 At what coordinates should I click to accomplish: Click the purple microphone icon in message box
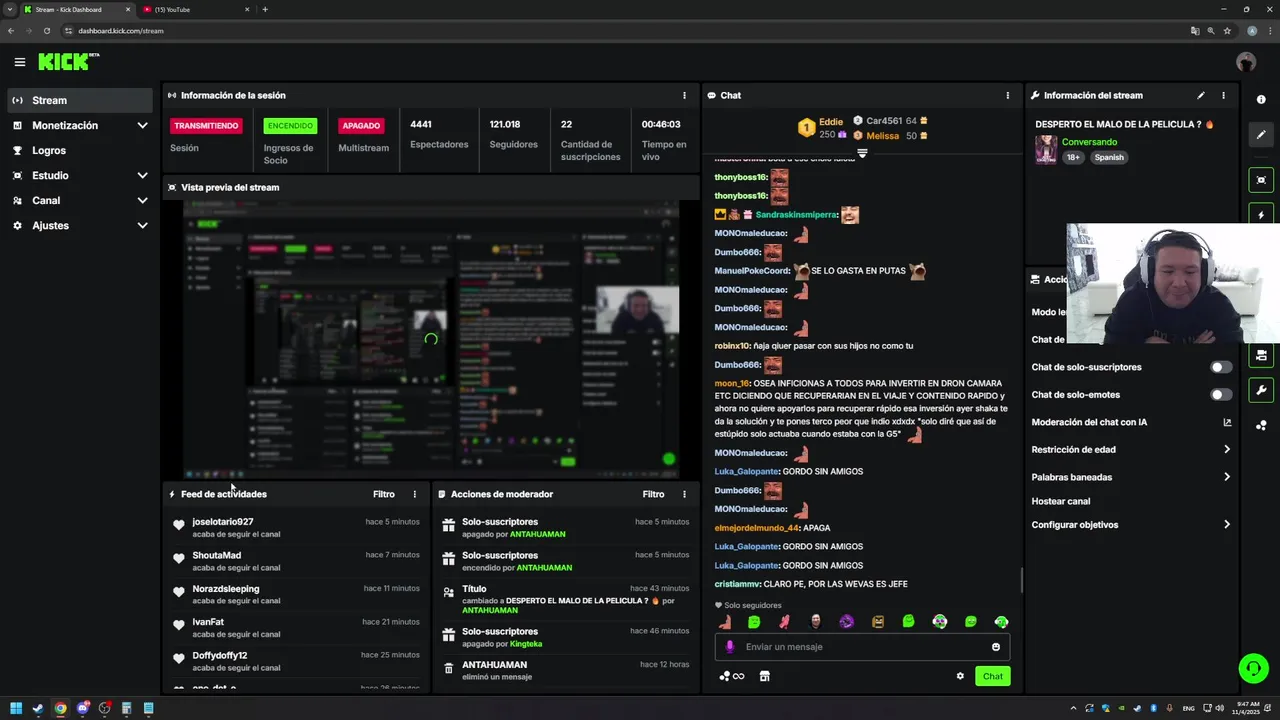pyautogui.click(x=730, y=647)
